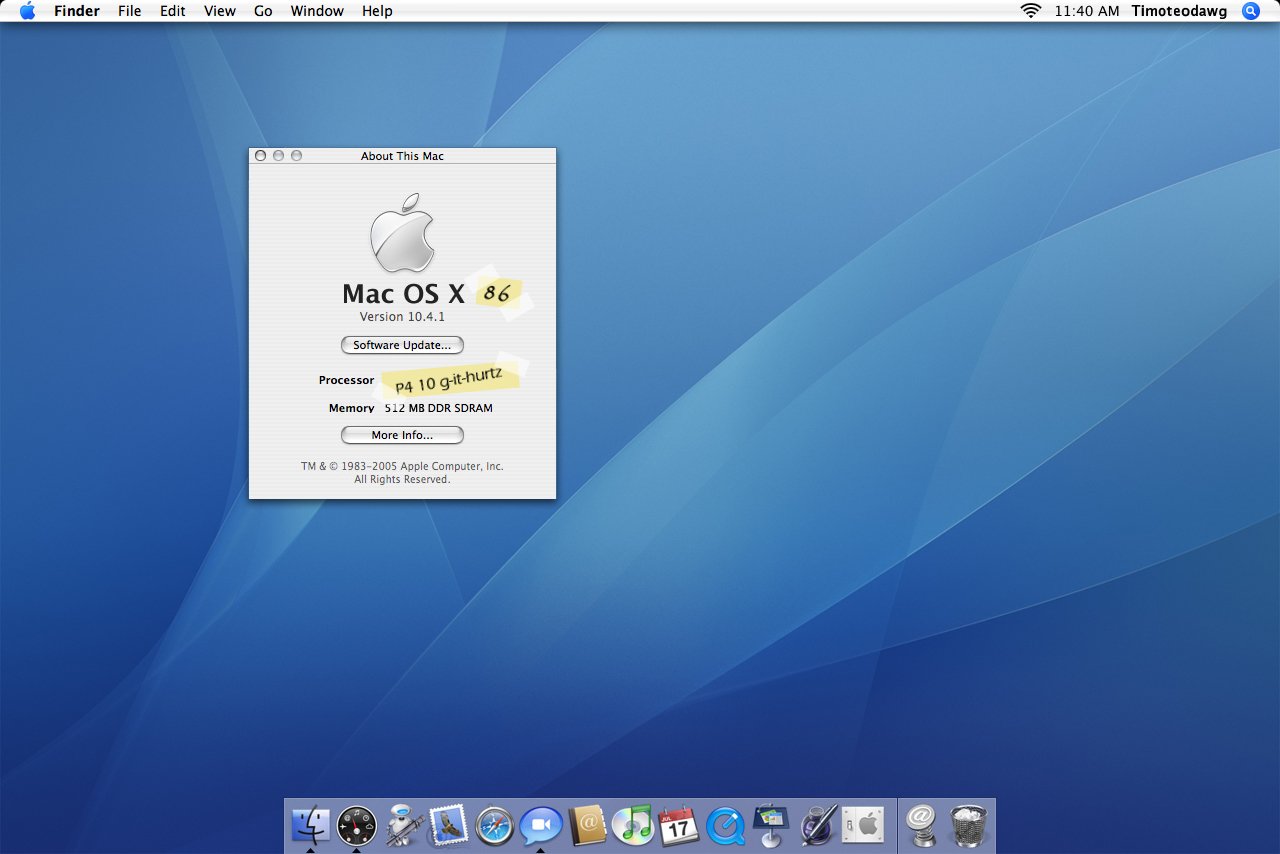This screenshot has width=1280, height=854.
Task: Open the View menu
Action: click(x=220, y=11)
